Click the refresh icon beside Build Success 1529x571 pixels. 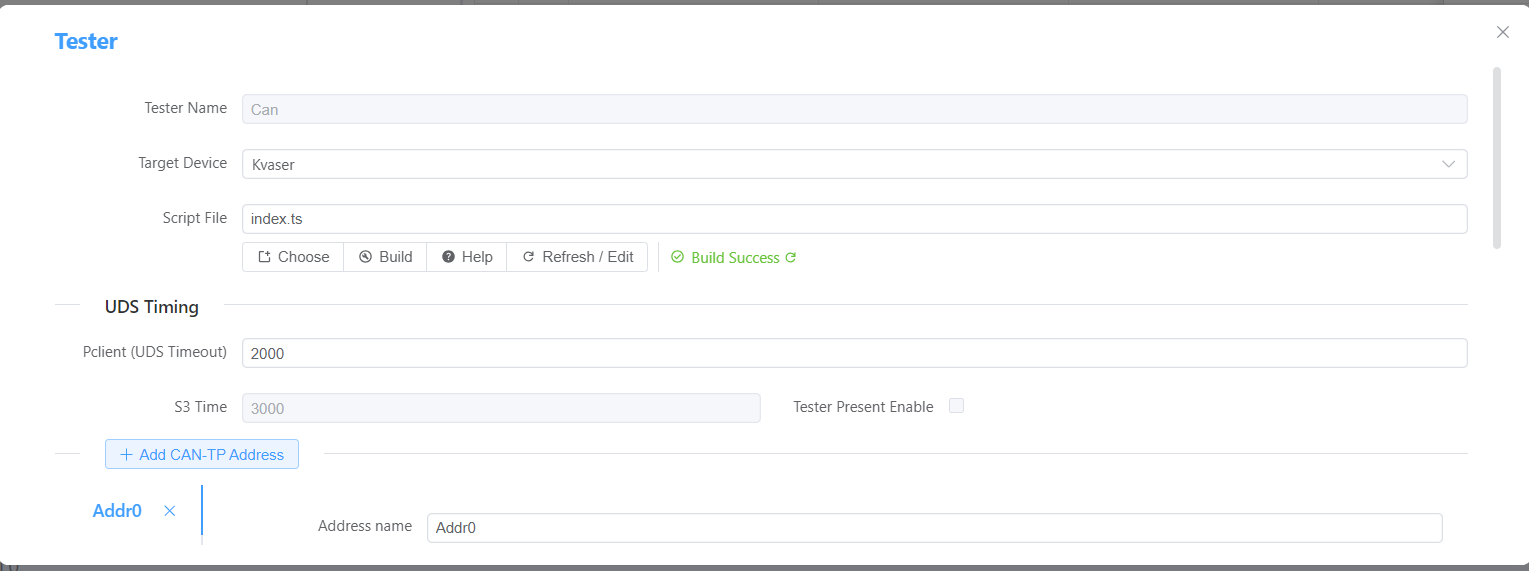point(791,258)
